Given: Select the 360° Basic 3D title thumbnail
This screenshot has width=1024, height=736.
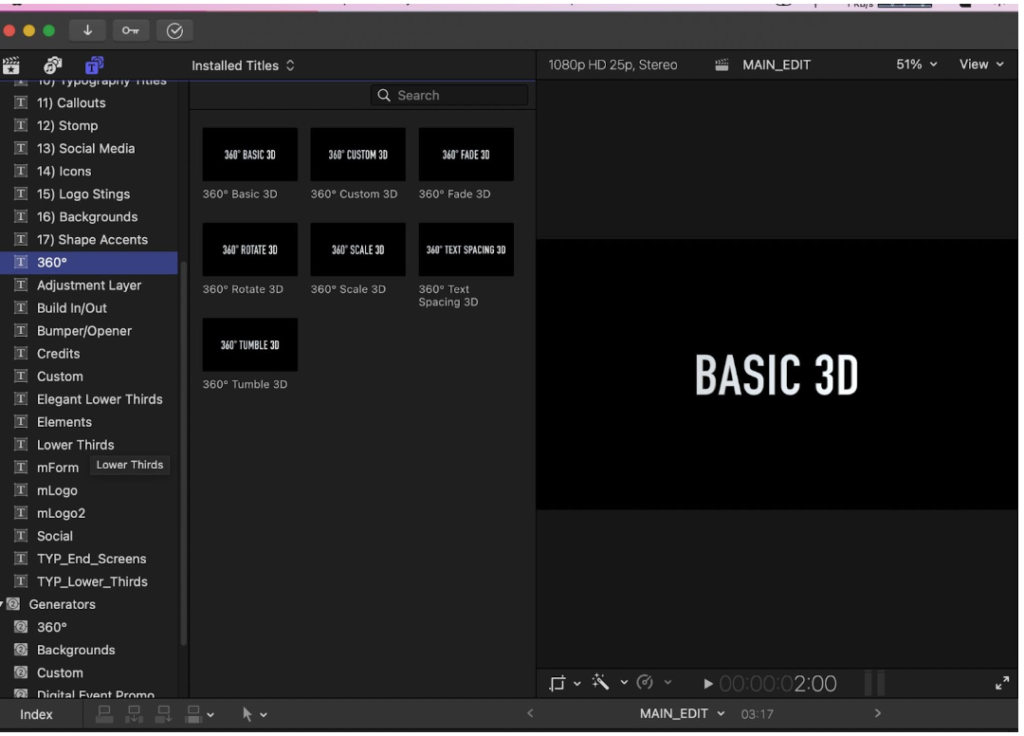Looking at the screenshot, I should [250, 155].
